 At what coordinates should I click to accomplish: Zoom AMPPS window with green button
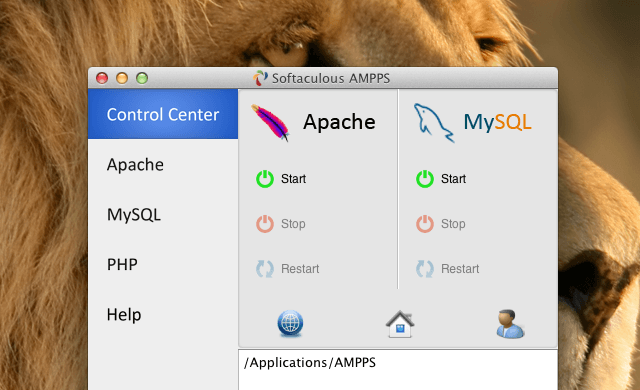click(142, 78)
